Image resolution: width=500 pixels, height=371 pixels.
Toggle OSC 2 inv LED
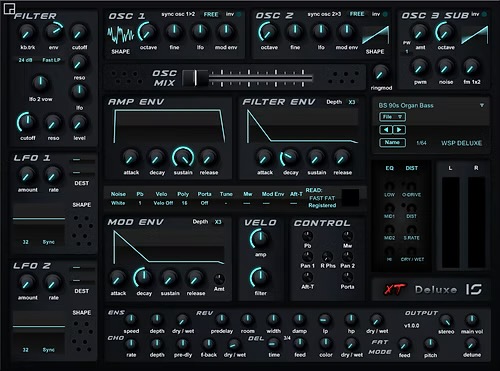pyautogui.click(x=385, y=14)
